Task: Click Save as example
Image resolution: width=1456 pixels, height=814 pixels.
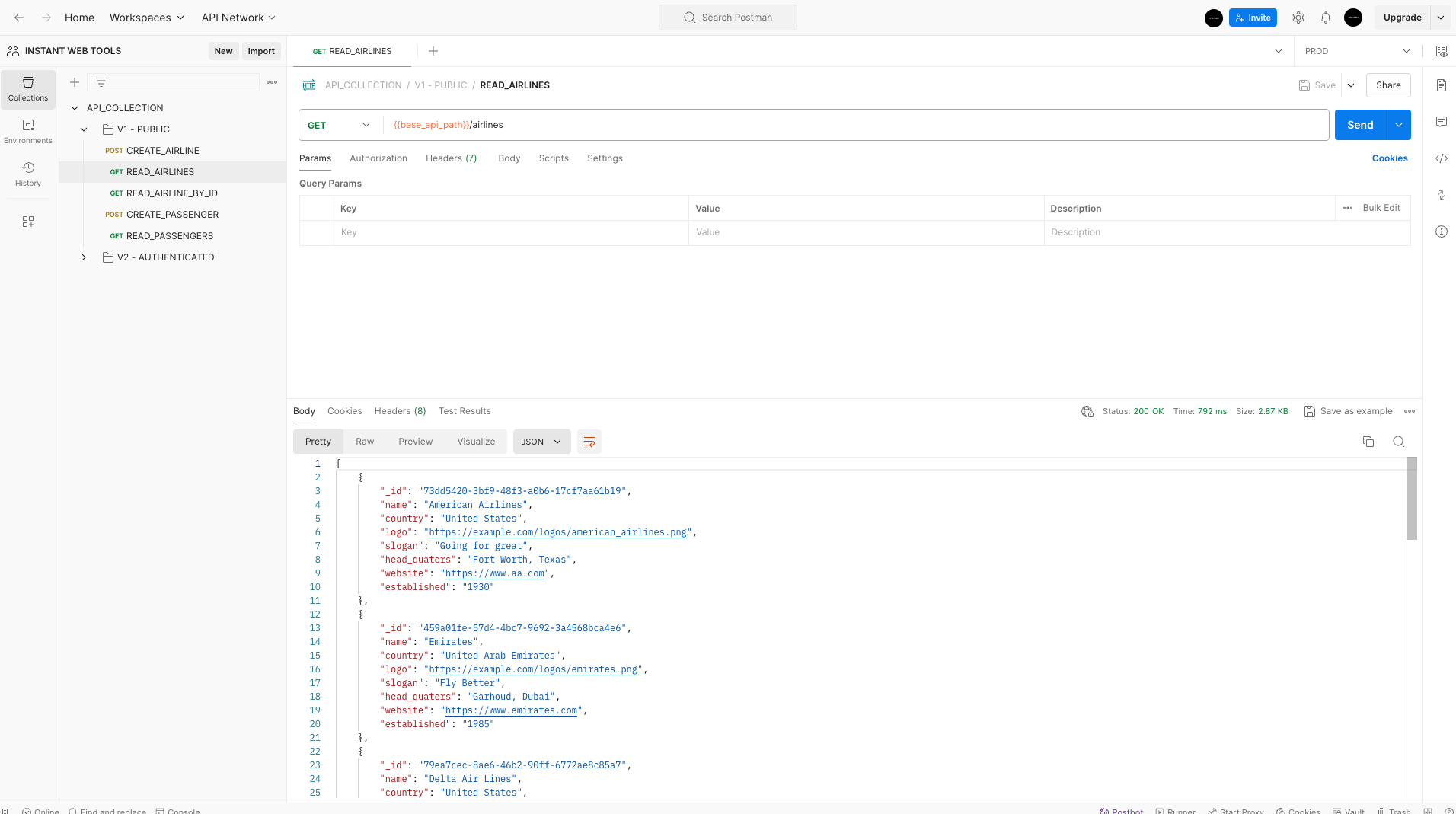Action: click(x=1349, y=411)
